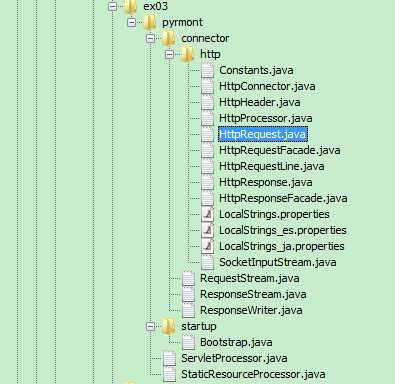Click the HttpRequest.java file icon
This screenshot has height=384, width=395.
tap(207, 134)
